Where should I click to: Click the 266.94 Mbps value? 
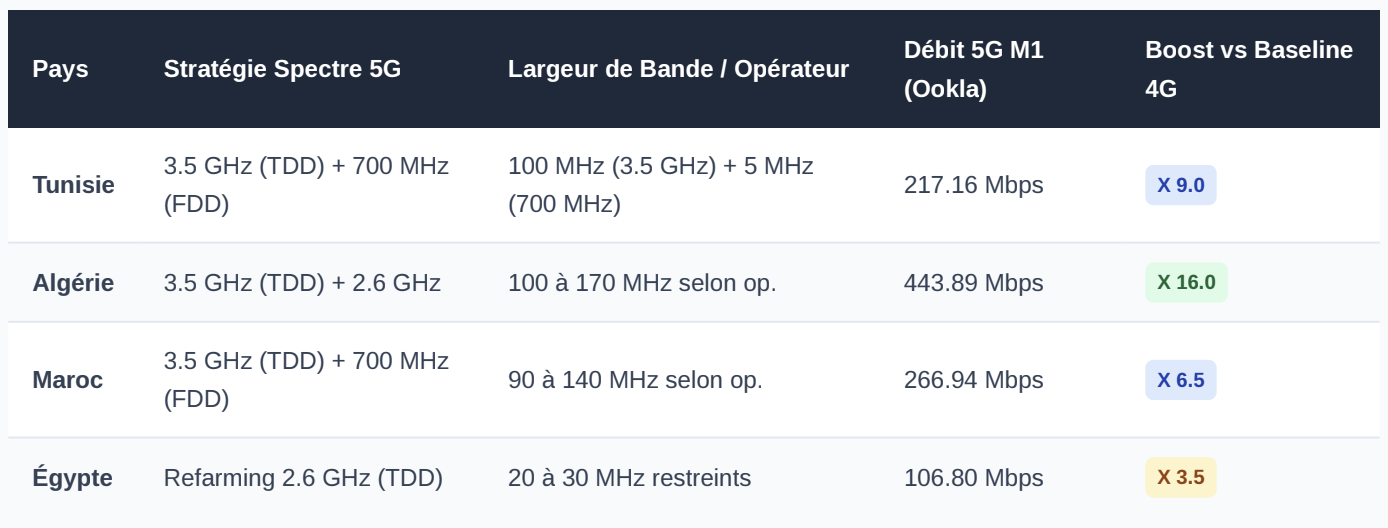(973, 380)
